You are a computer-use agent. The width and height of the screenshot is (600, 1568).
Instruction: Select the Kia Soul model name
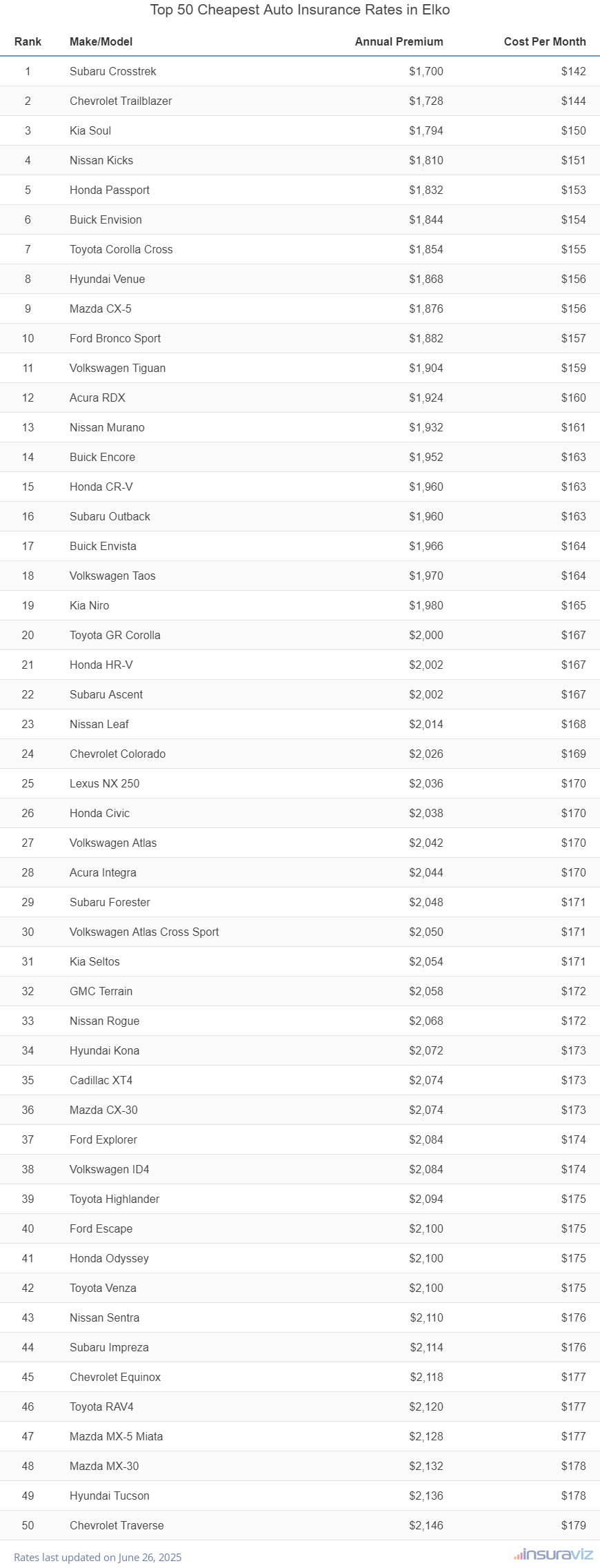(90, 130)
